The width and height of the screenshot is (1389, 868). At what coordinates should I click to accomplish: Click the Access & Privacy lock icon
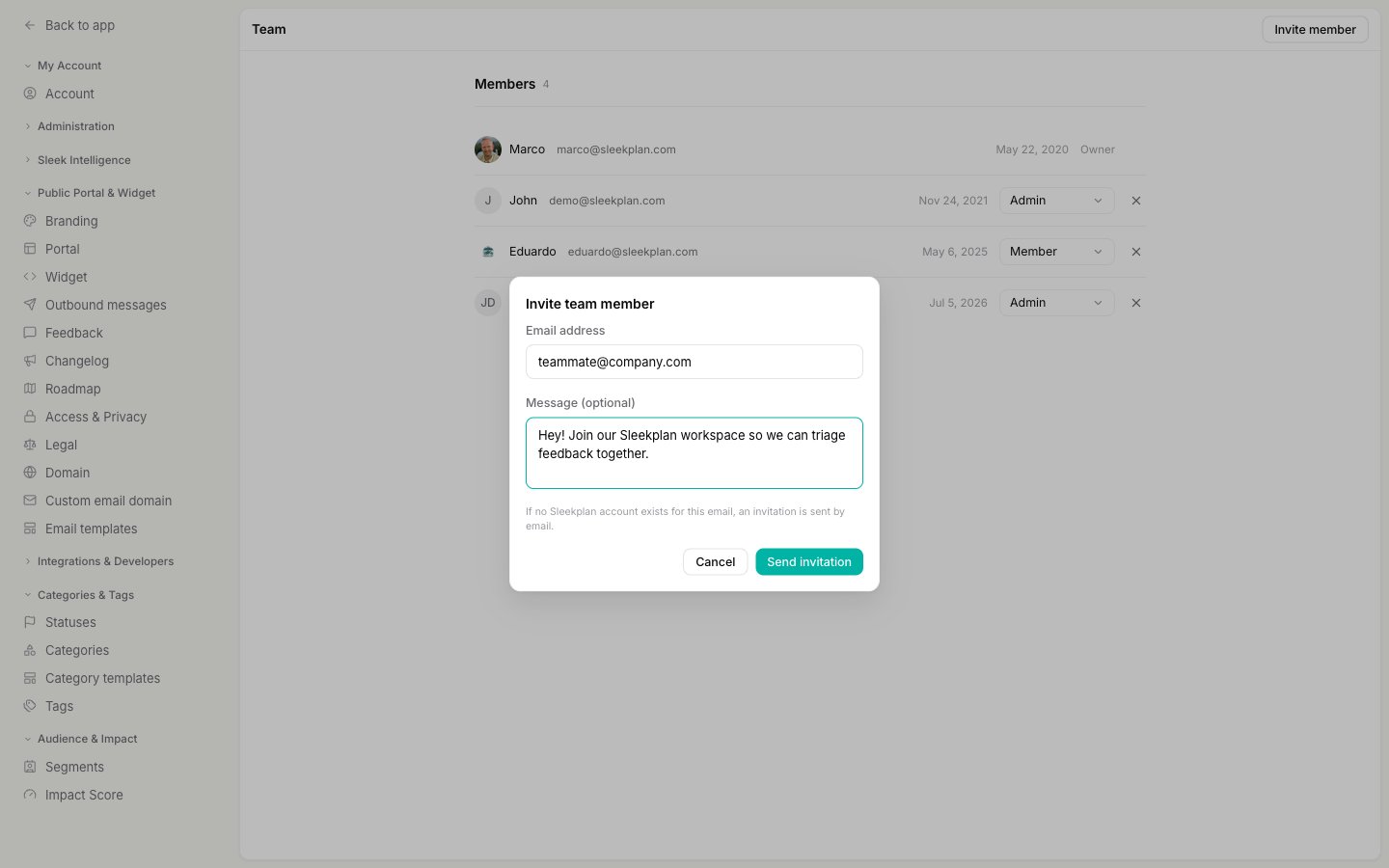(x=30, y=417)
